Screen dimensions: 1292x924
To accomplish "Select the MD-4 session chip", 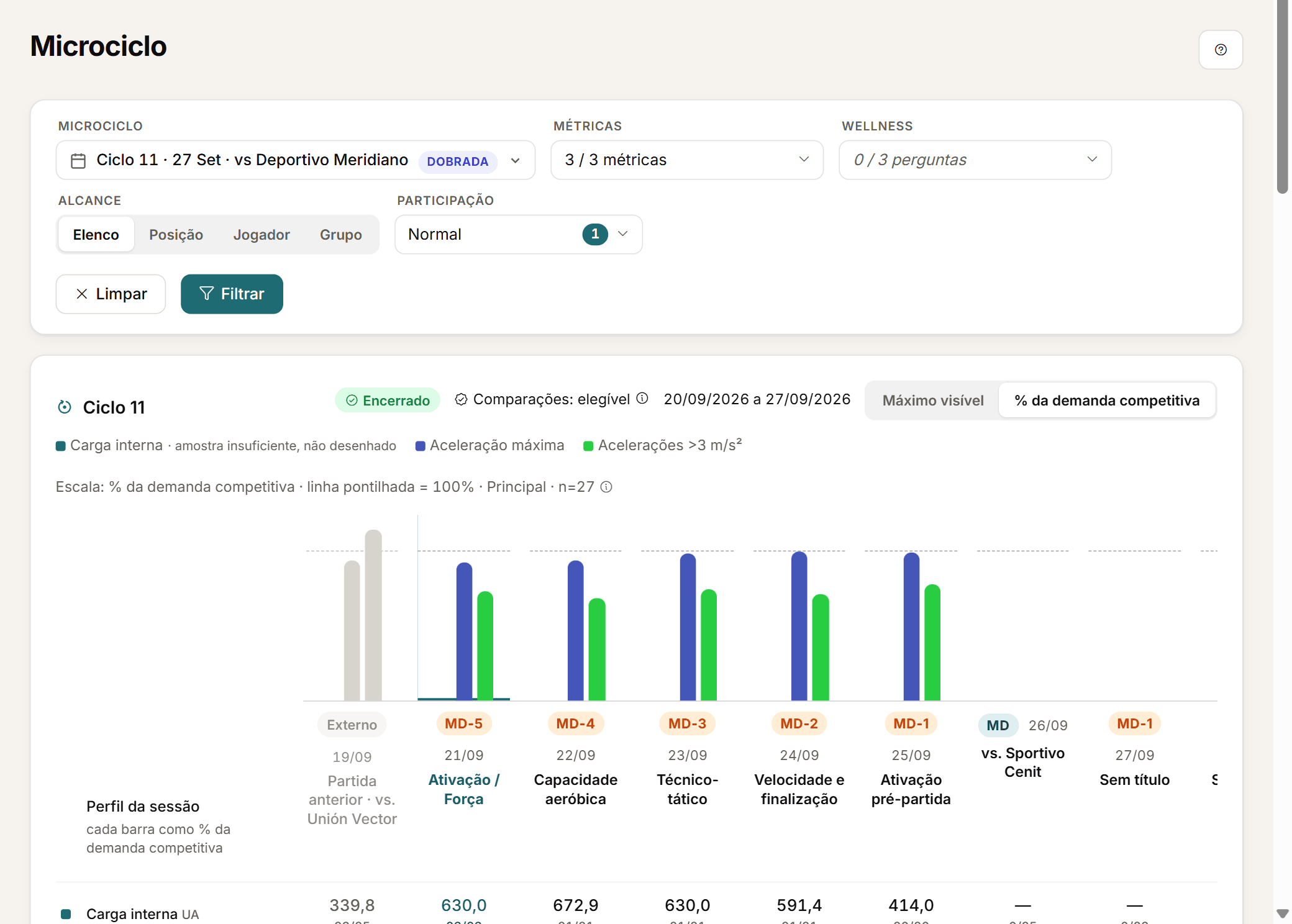I will click(575, 723).
